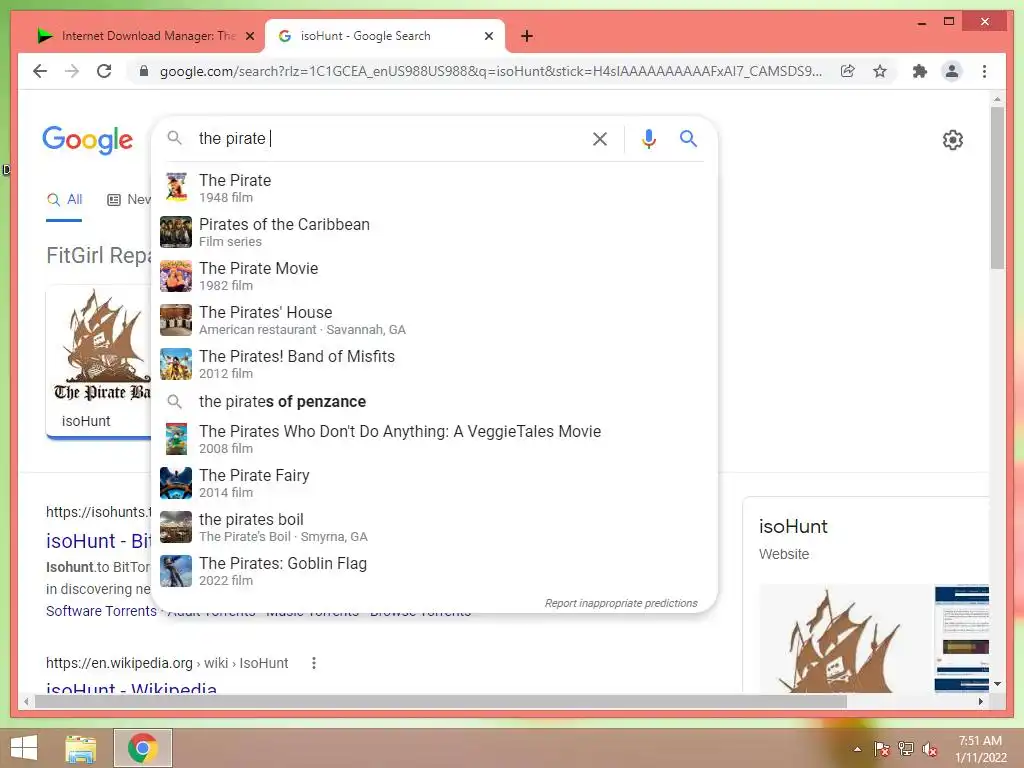Choose suggestion the pirates of penzance
1024x768 pixels.
pyautogui.click(x=434, y=401)
